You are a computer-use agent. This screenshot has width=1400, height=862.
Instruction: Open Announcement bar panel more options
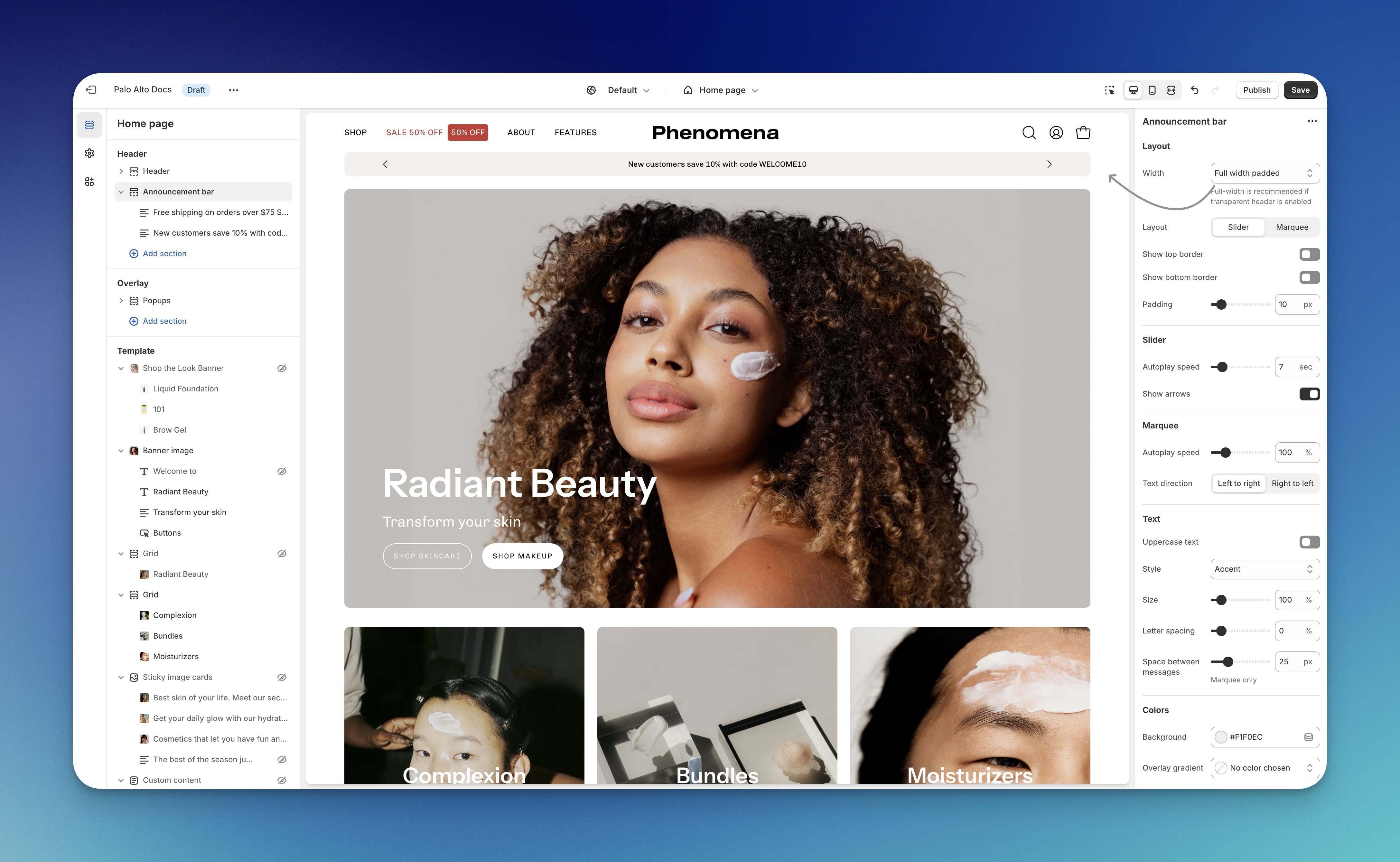(1312, 121)
